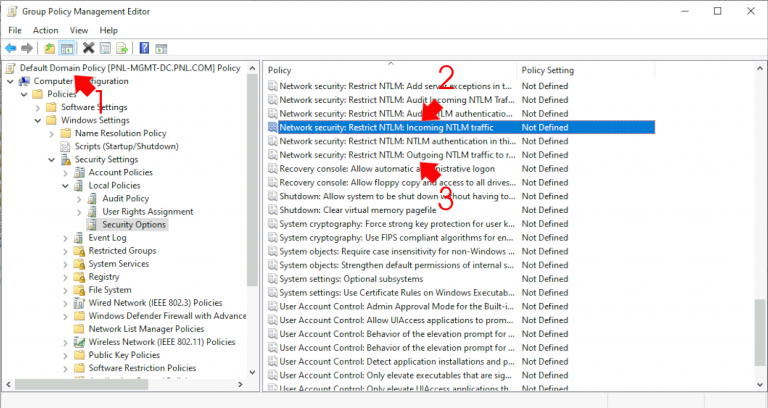
Task: Sort by the Policy Setting column header
Action: point(548,70)
